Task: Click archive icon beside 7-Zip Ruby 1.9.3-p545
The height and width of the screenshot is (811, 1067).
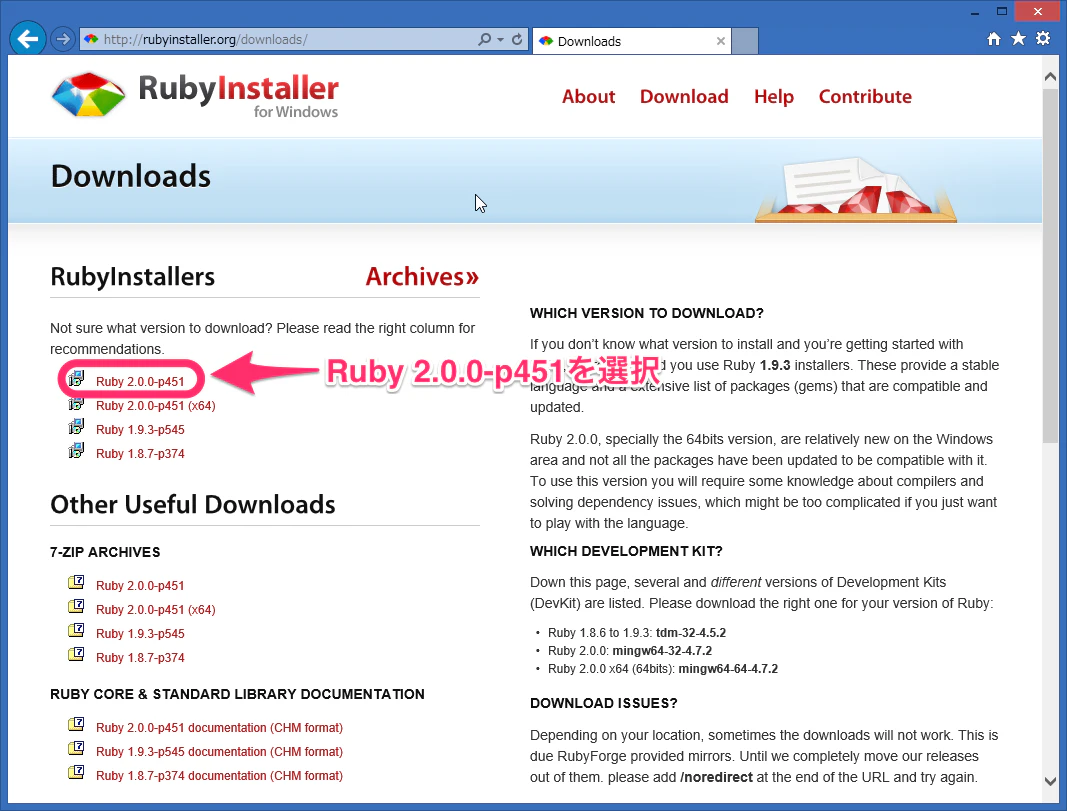Action: (76, 630)
